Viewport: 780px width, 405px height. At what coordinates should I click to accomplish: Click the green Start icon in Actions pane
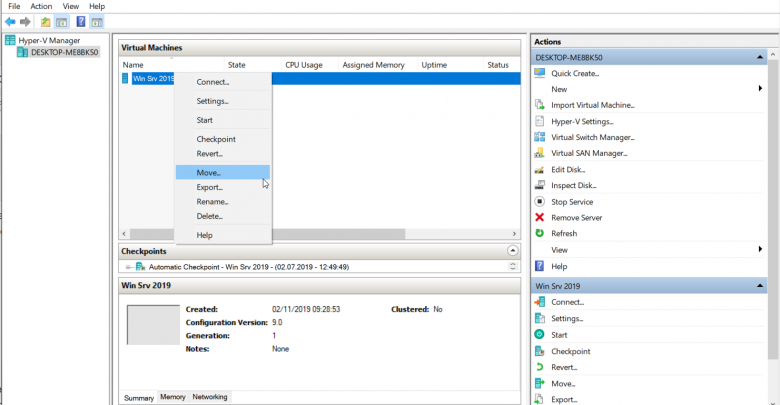[539, 334]
